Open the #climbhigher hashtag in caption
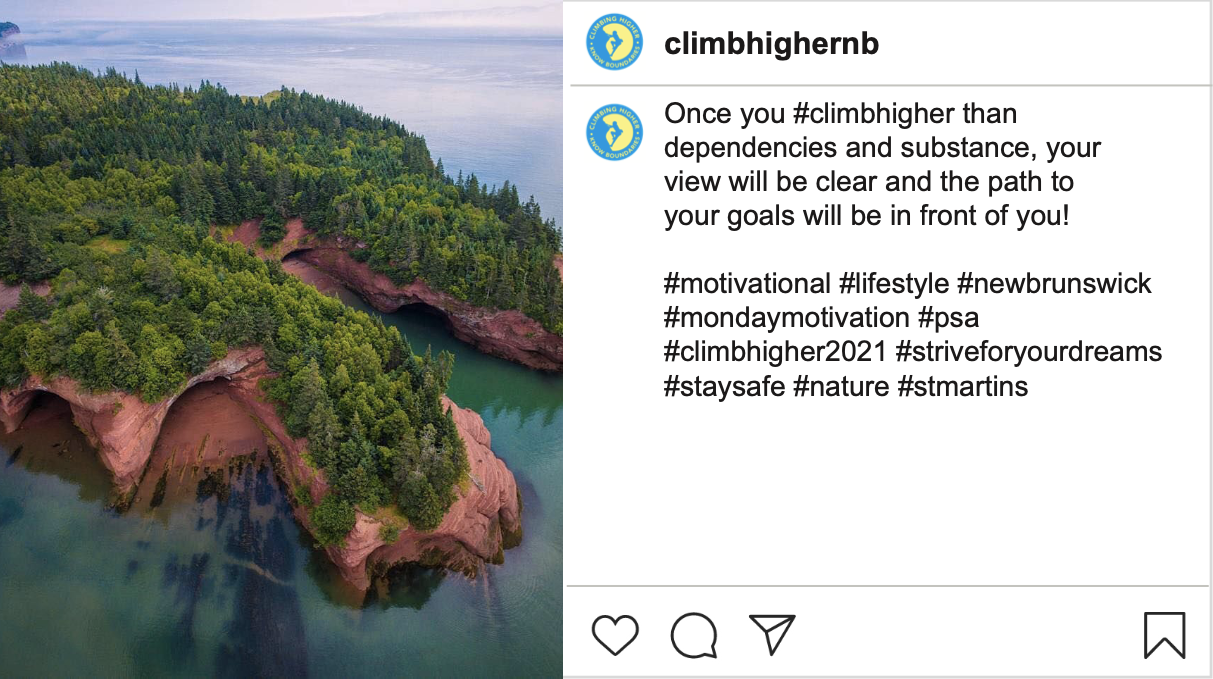Screen dimensions: 1213x679 pos(857,114)
